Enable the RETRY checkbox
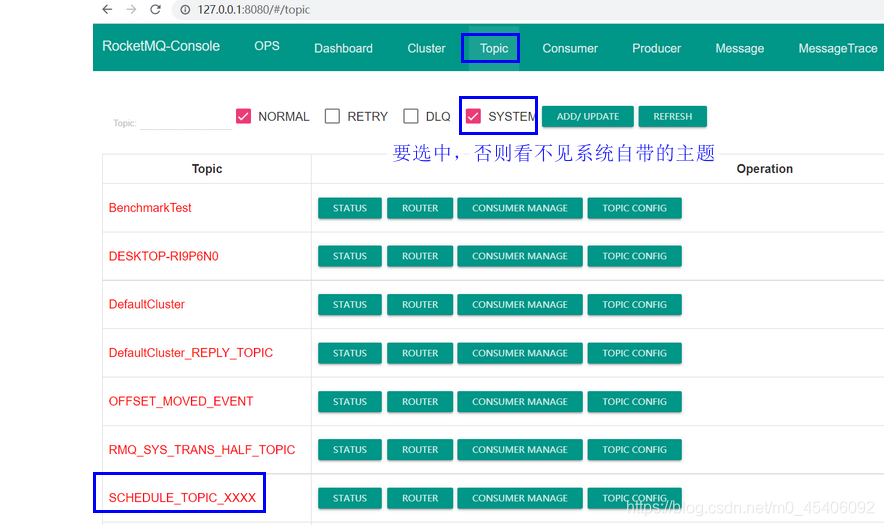The width and height of the screenshot is (884, 526). [x=333, y=116]
